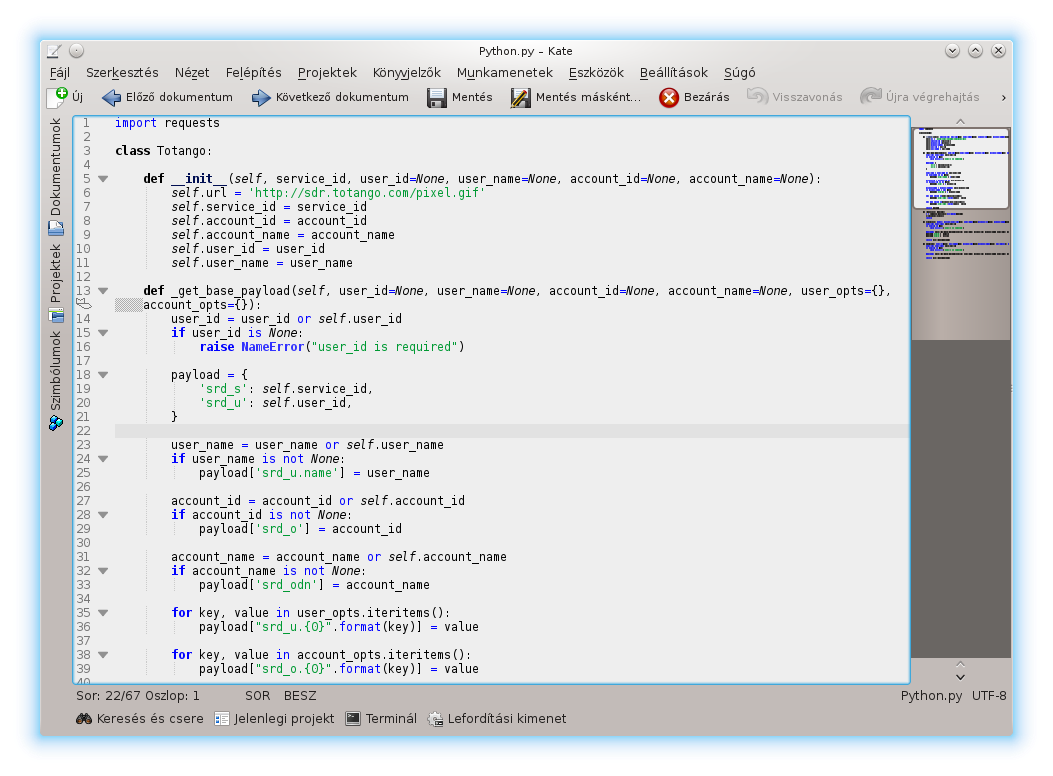Click the Visszavonás undo icon

pos(758,97)
